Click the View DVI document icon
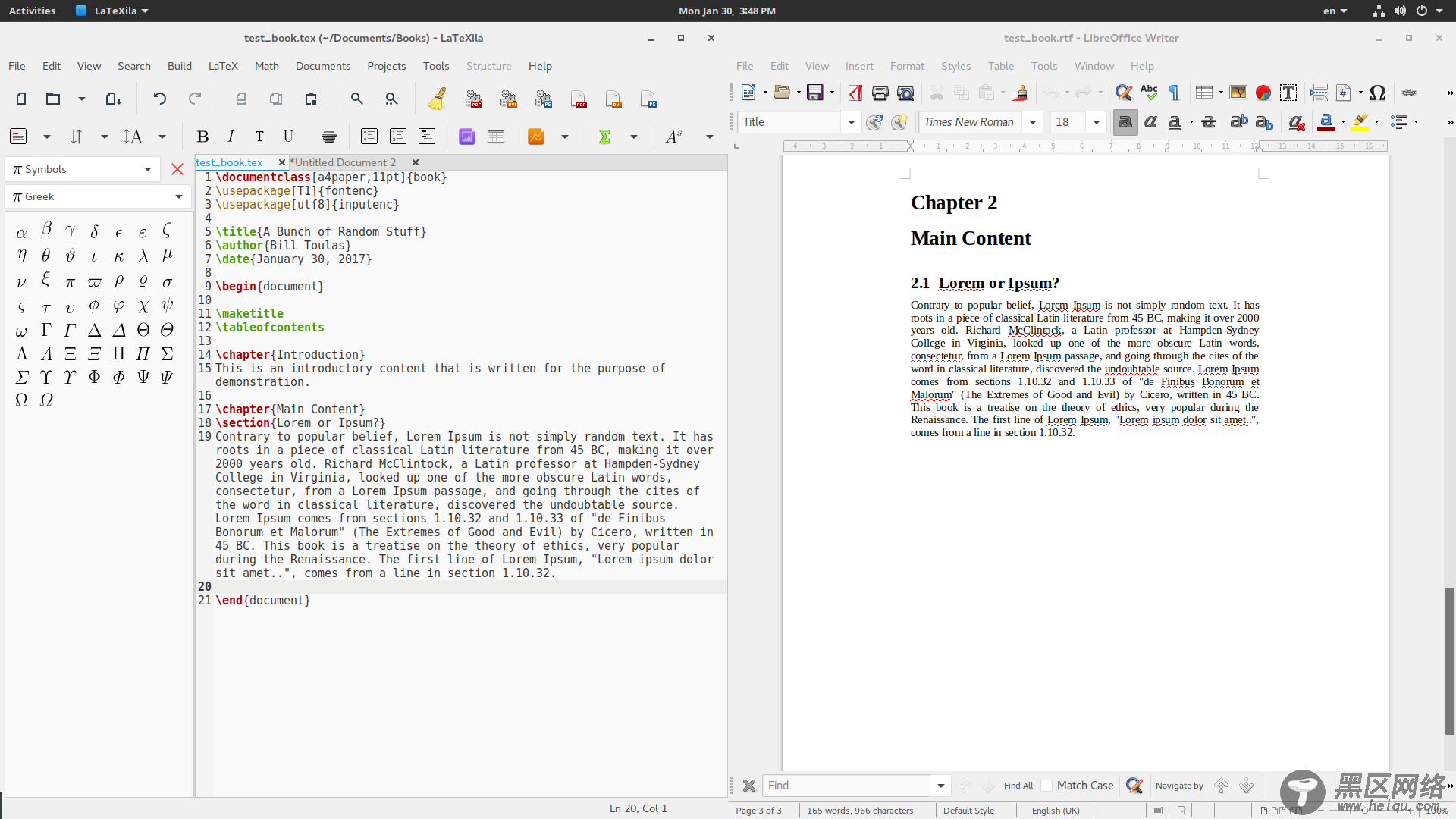 click(613, 99)
